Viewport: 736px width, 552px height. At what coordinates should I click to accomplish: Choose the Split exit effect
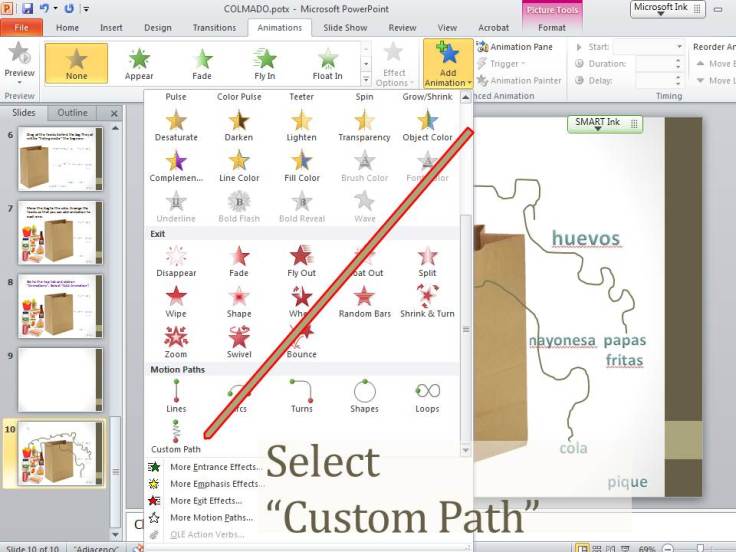pyautogui.click(x=427, y=261)
